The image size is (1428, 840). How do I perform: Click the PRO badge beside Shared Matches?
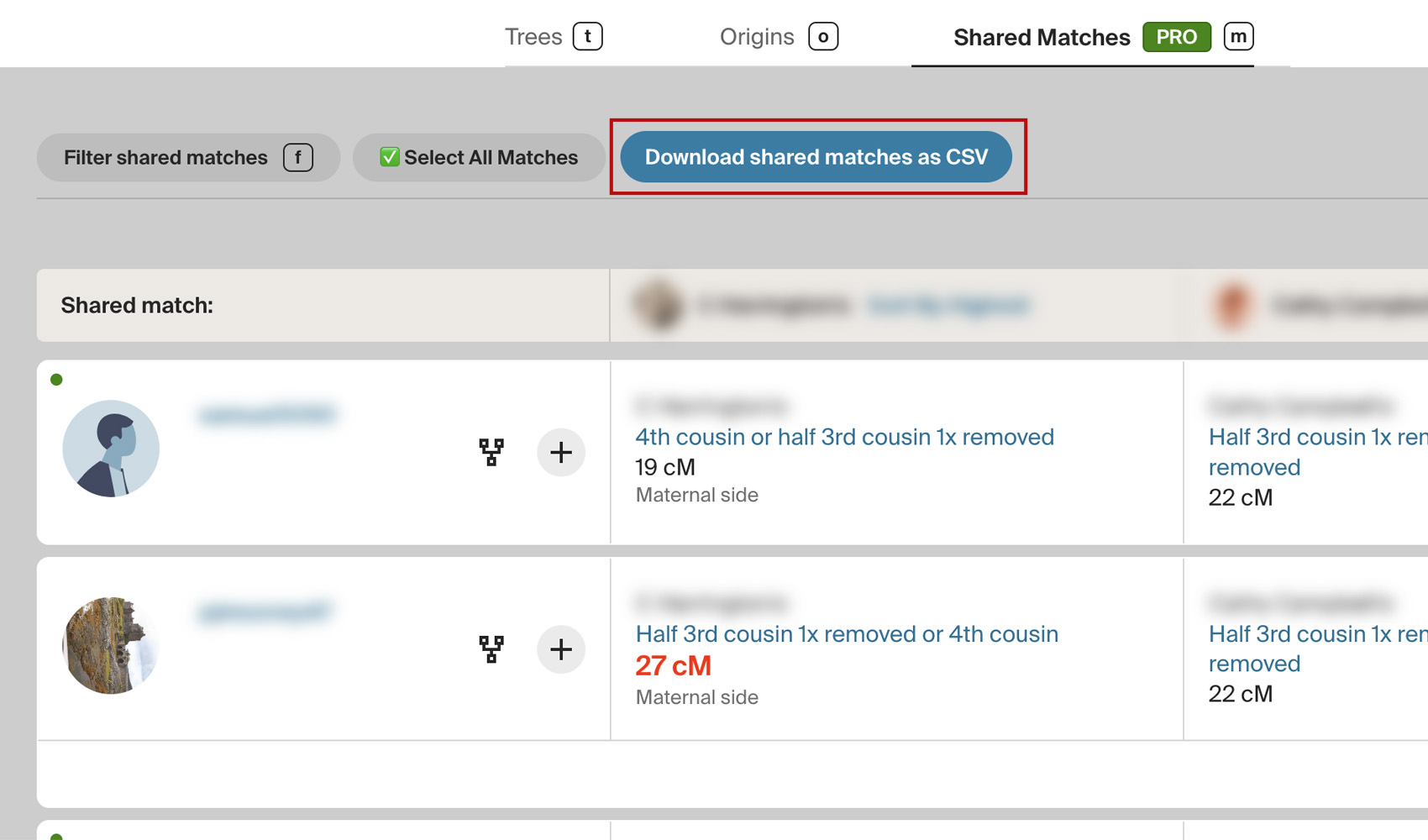click(1176, 37)
